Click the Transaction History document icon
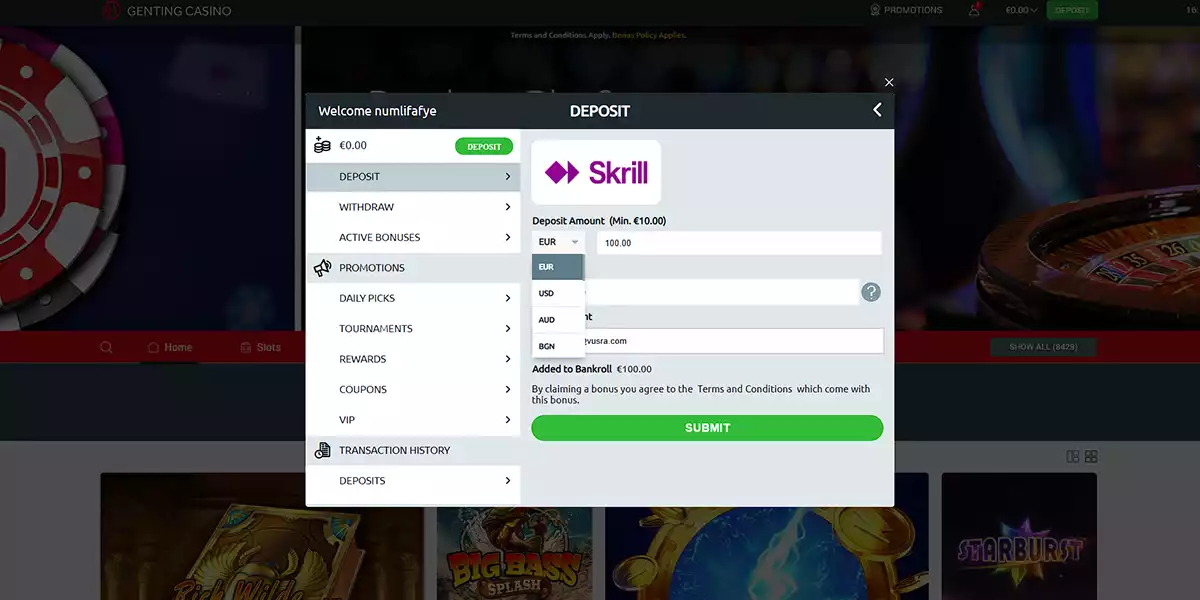This screenshot has width=1200, height=600. coord(322,450)
